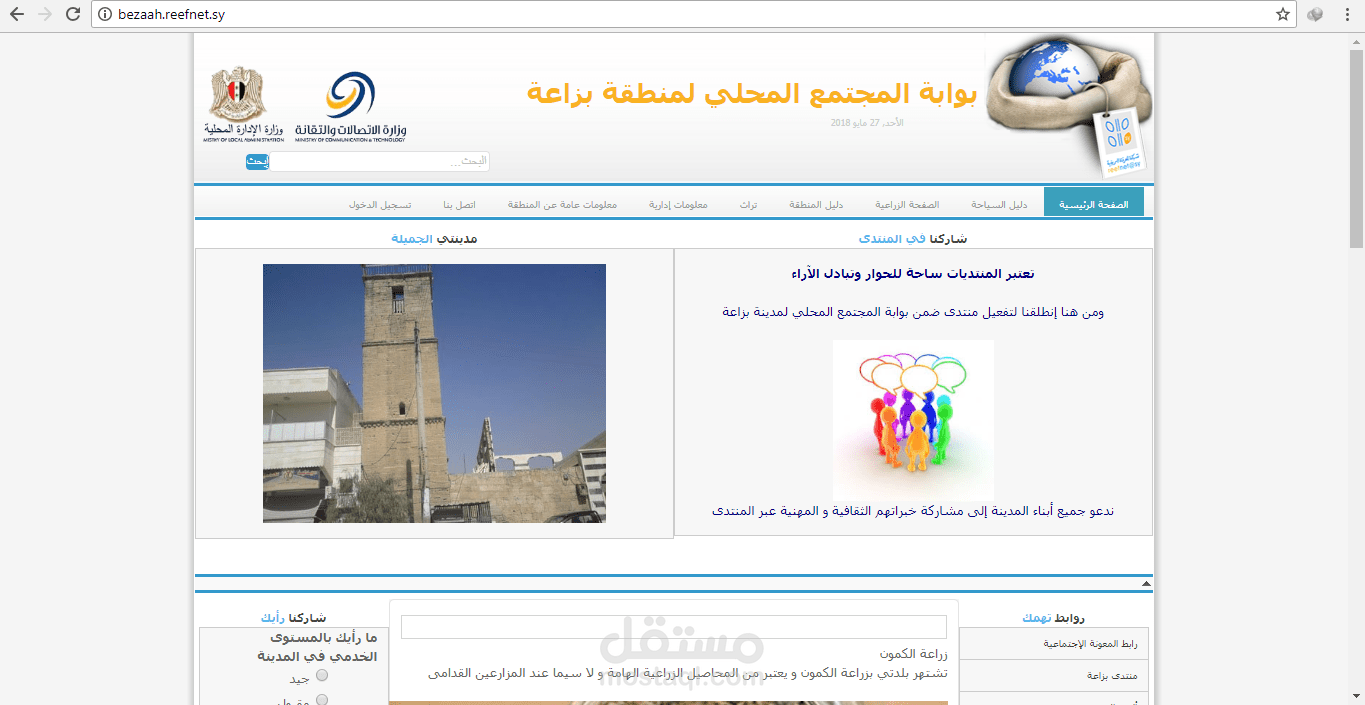Click the forum headline تعتبر المنتديات ساحة للحوار
The height and width of the screenshot is (705, 1365).
[x=913, y=273]
